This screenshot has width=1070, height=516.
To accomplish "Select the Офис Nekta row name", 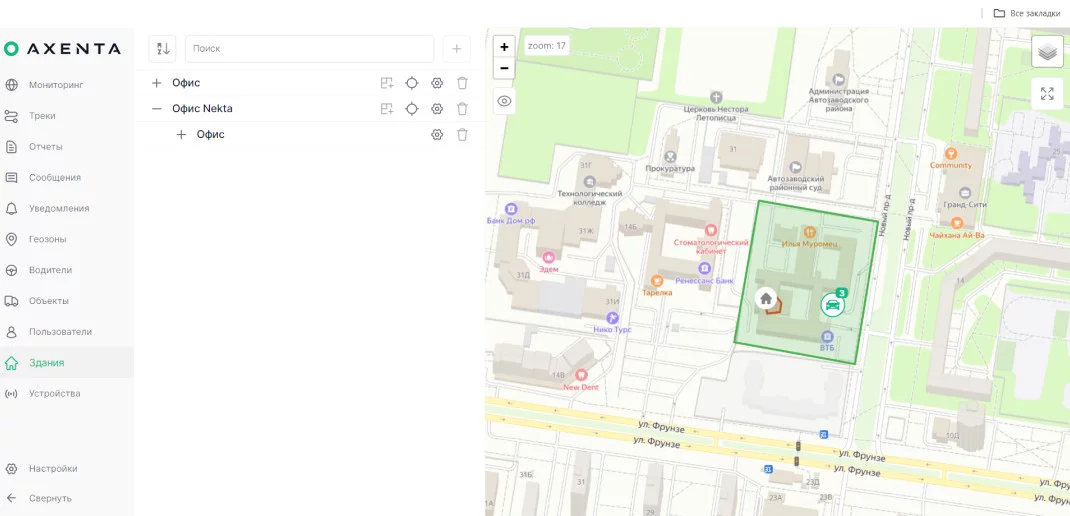I will coord(202,109).
